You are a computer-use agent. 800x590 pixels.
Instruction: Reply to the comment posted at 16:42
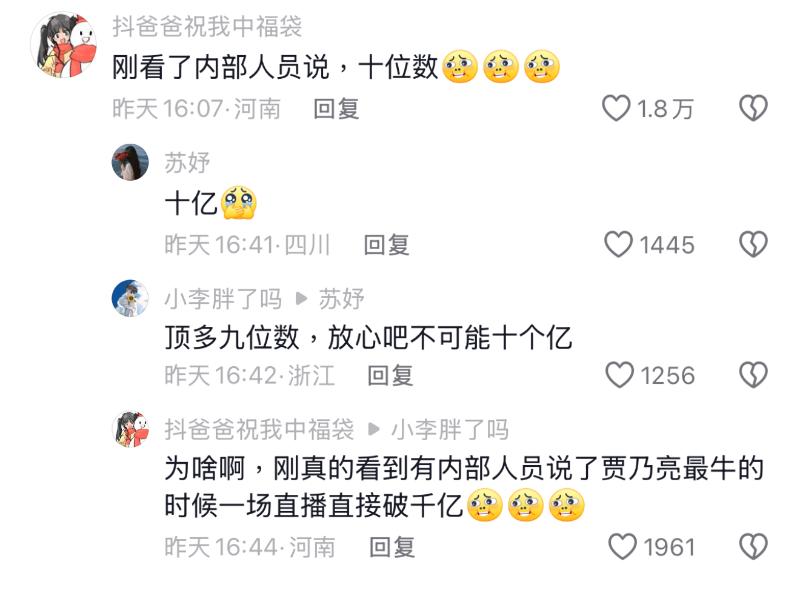point(390,376)
